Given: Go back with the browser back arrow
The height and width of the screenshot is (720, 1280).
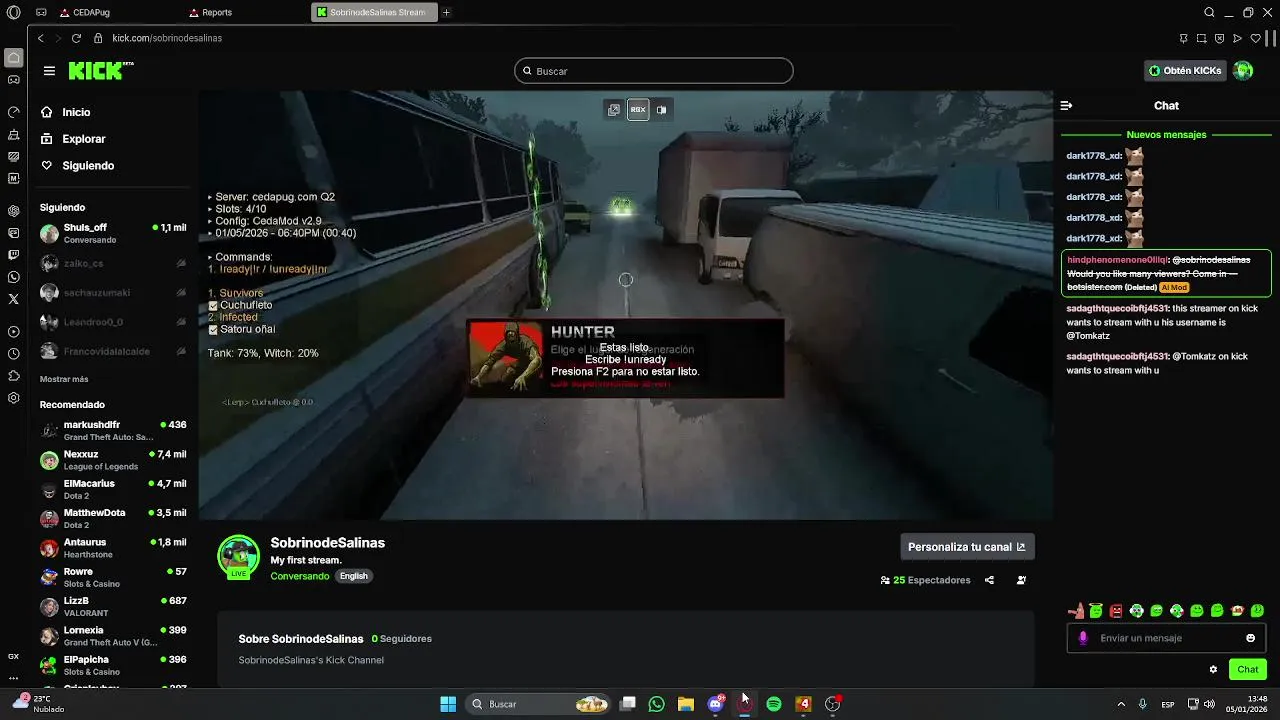Looking at the screenshot, I should (x=41, y=38).
